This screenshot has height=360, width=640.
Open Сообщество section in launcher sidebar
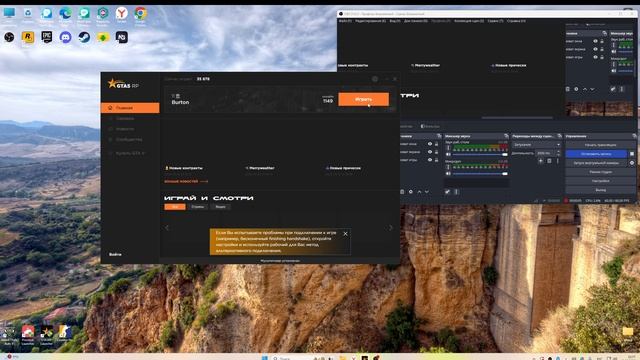(130, 140)
